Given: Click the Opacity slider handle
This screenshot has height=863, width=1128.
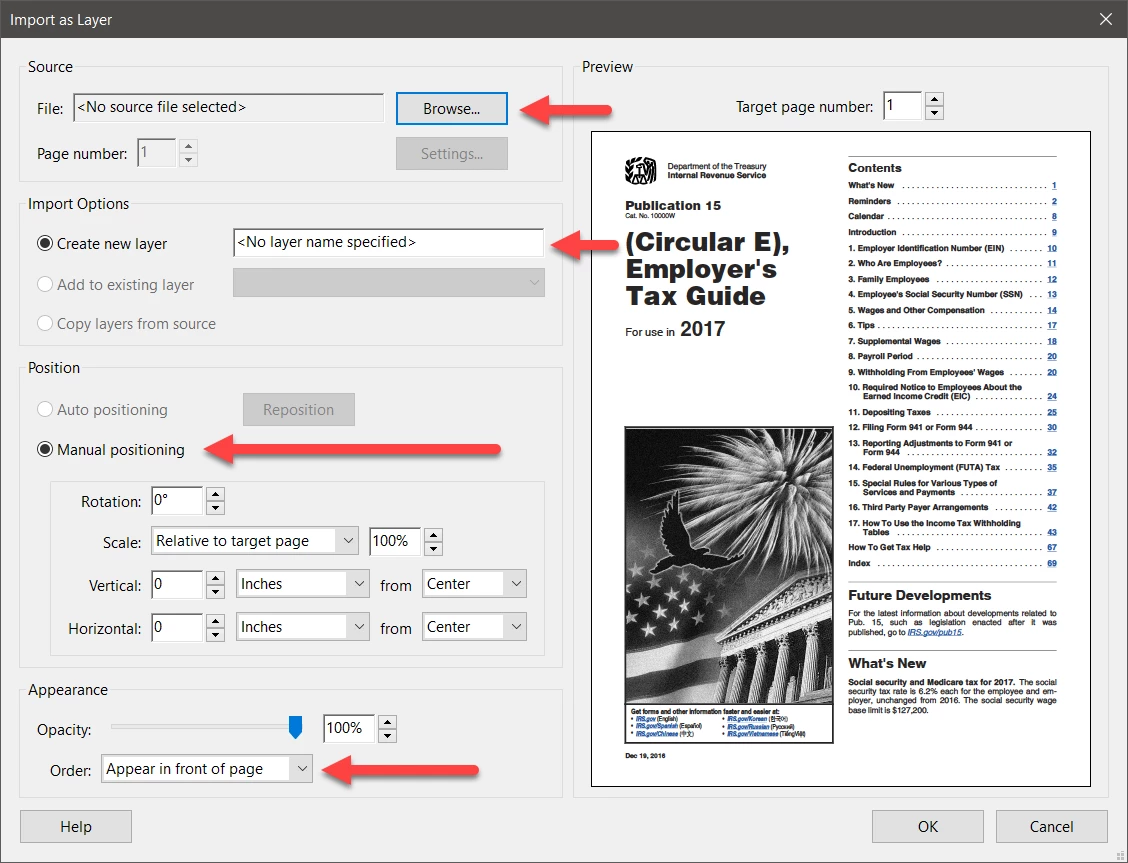Looking at the screenshot, I should (295, 727).
